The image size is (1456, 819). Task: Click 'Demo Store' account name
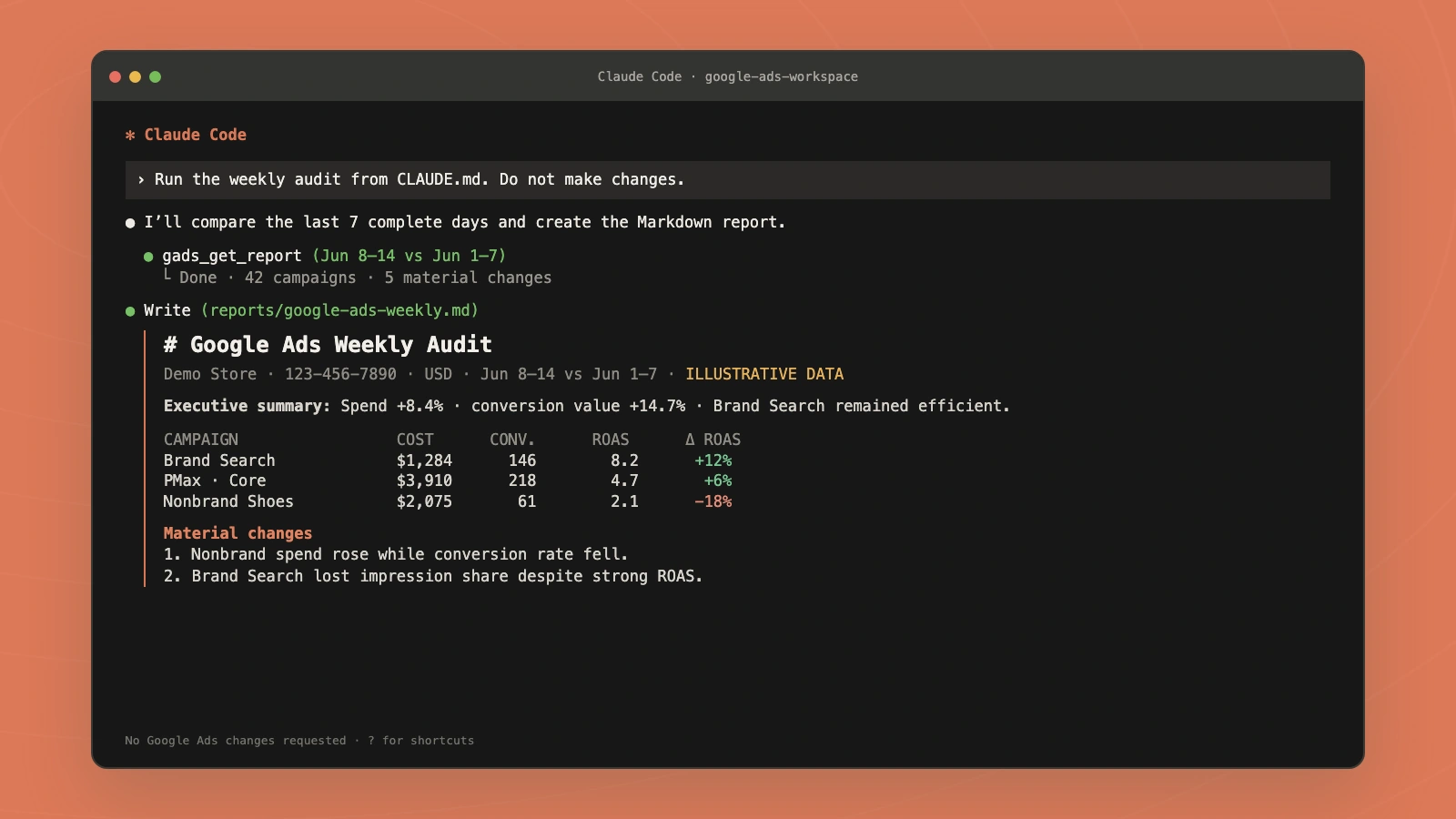(210, 374)
